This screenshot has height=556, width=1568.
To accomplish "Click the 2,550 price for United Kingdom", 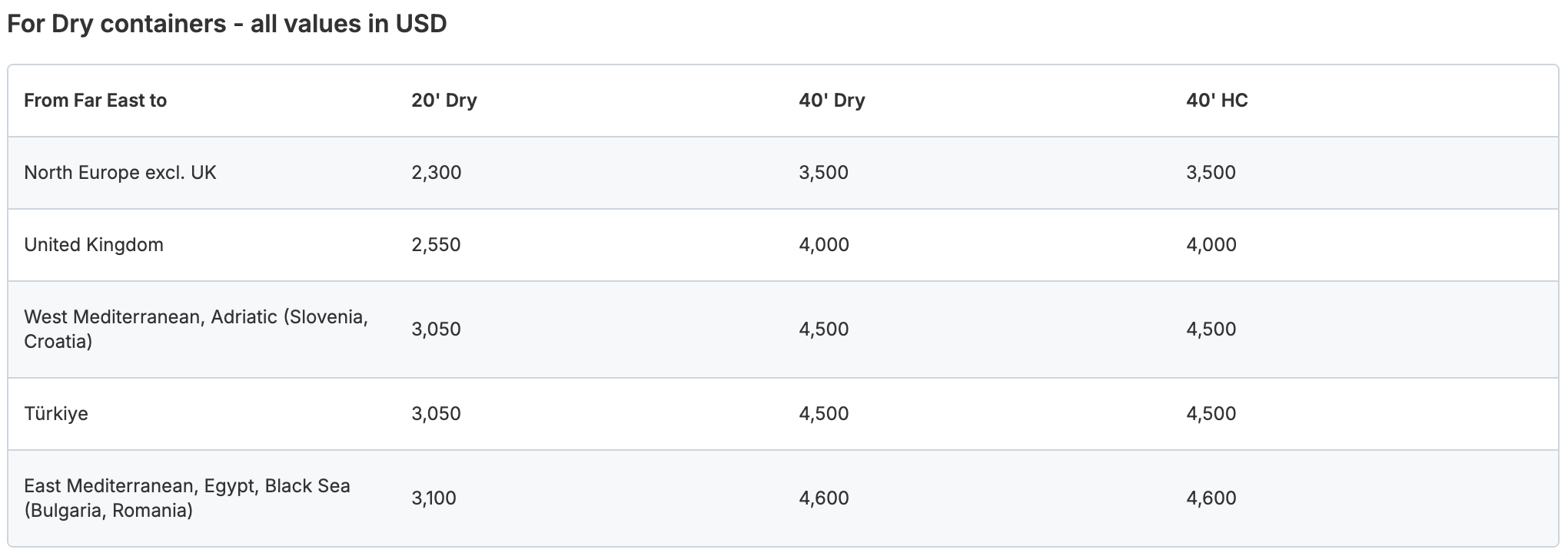I will (x=436, y=245).
